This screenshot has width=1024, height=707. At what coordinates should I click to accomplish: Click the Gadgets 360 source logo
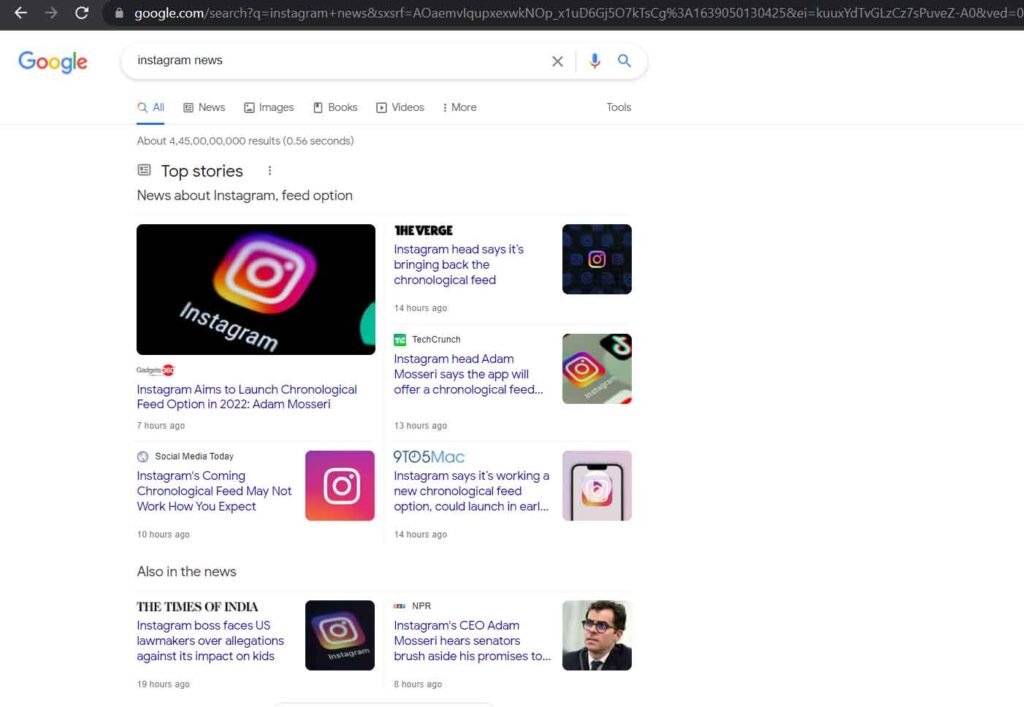point(155,370)
